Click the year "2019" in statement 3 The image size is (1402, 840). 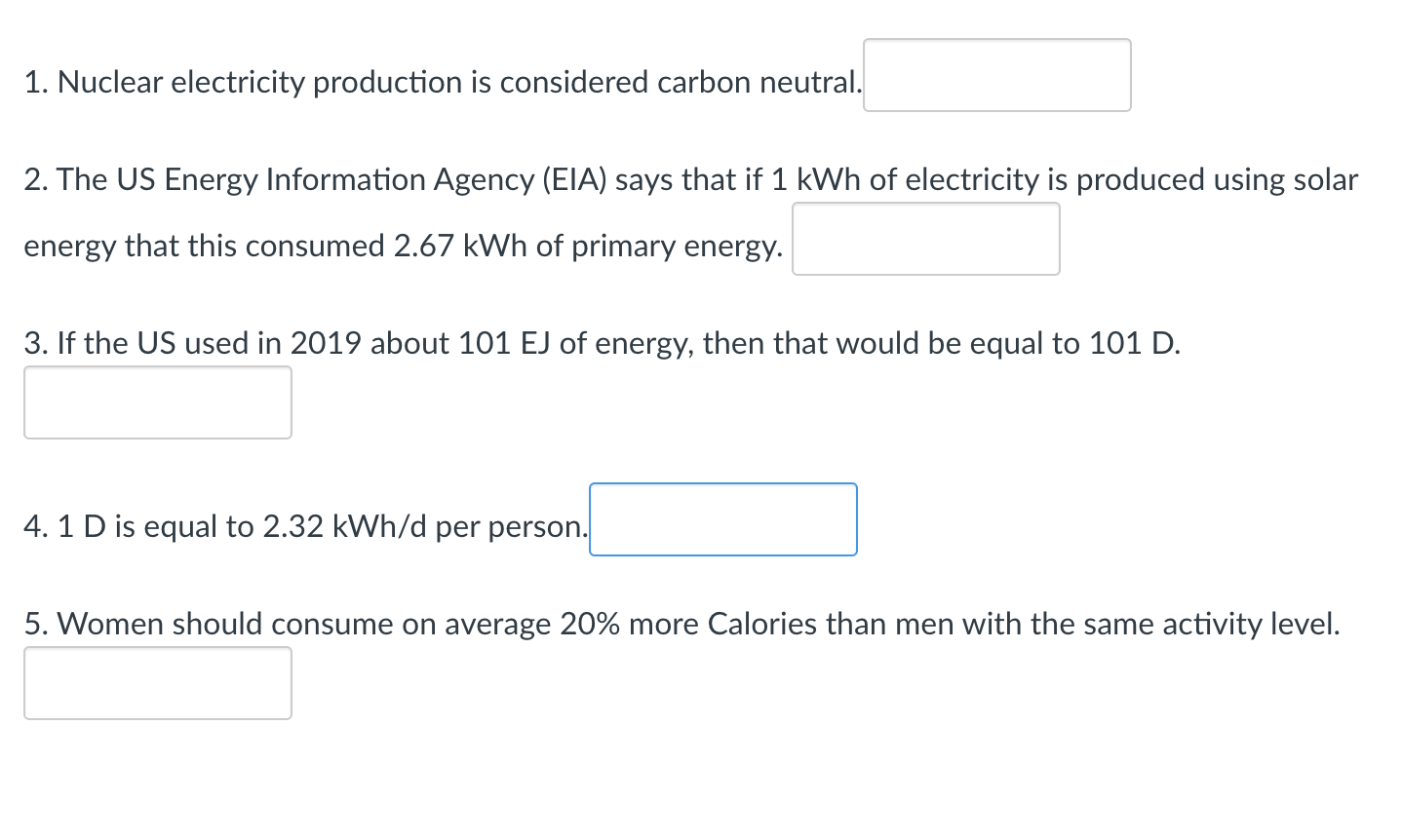point(326,344)
